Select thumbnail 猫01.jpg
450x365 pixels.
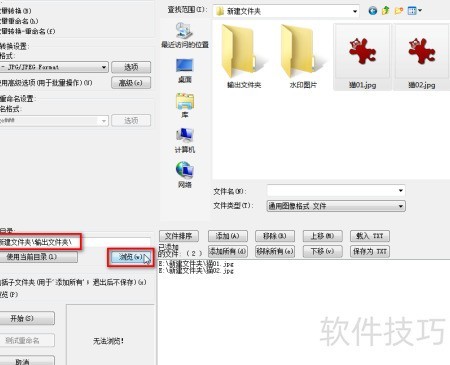[x=362, y=57]
